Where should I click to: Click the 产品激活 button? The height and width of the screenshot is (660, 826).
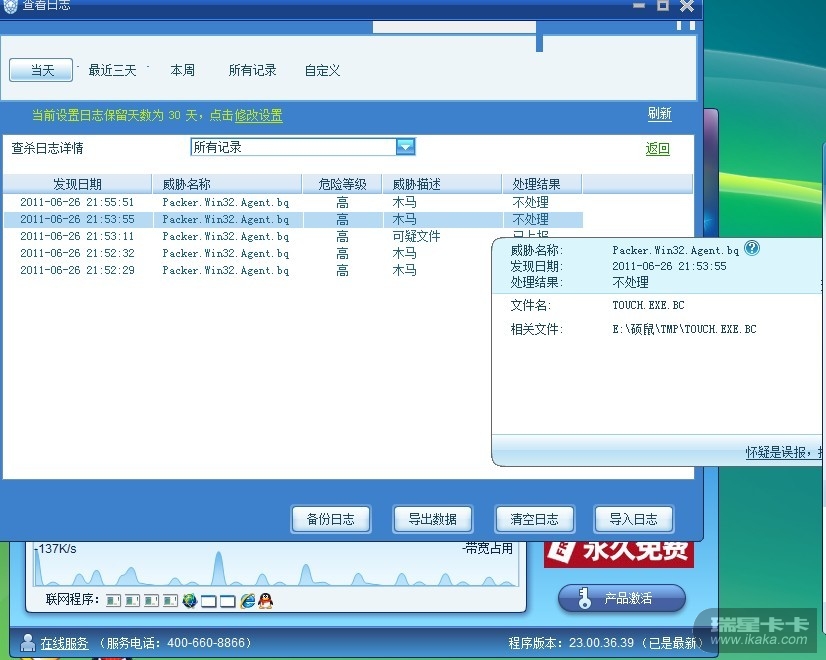click(622, 598)
